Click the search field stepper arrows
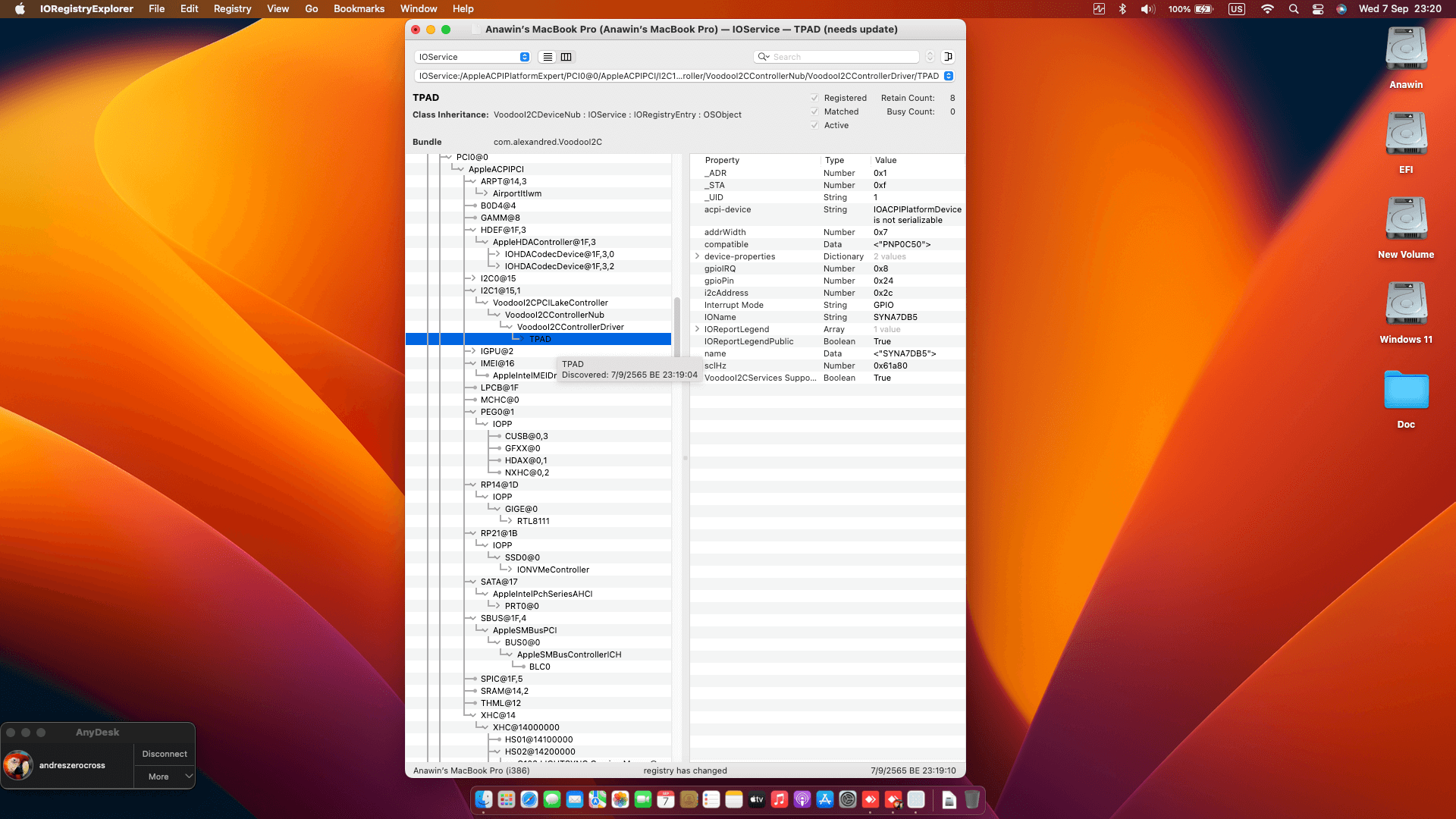 pyautogui.click(x=930, y=57)
